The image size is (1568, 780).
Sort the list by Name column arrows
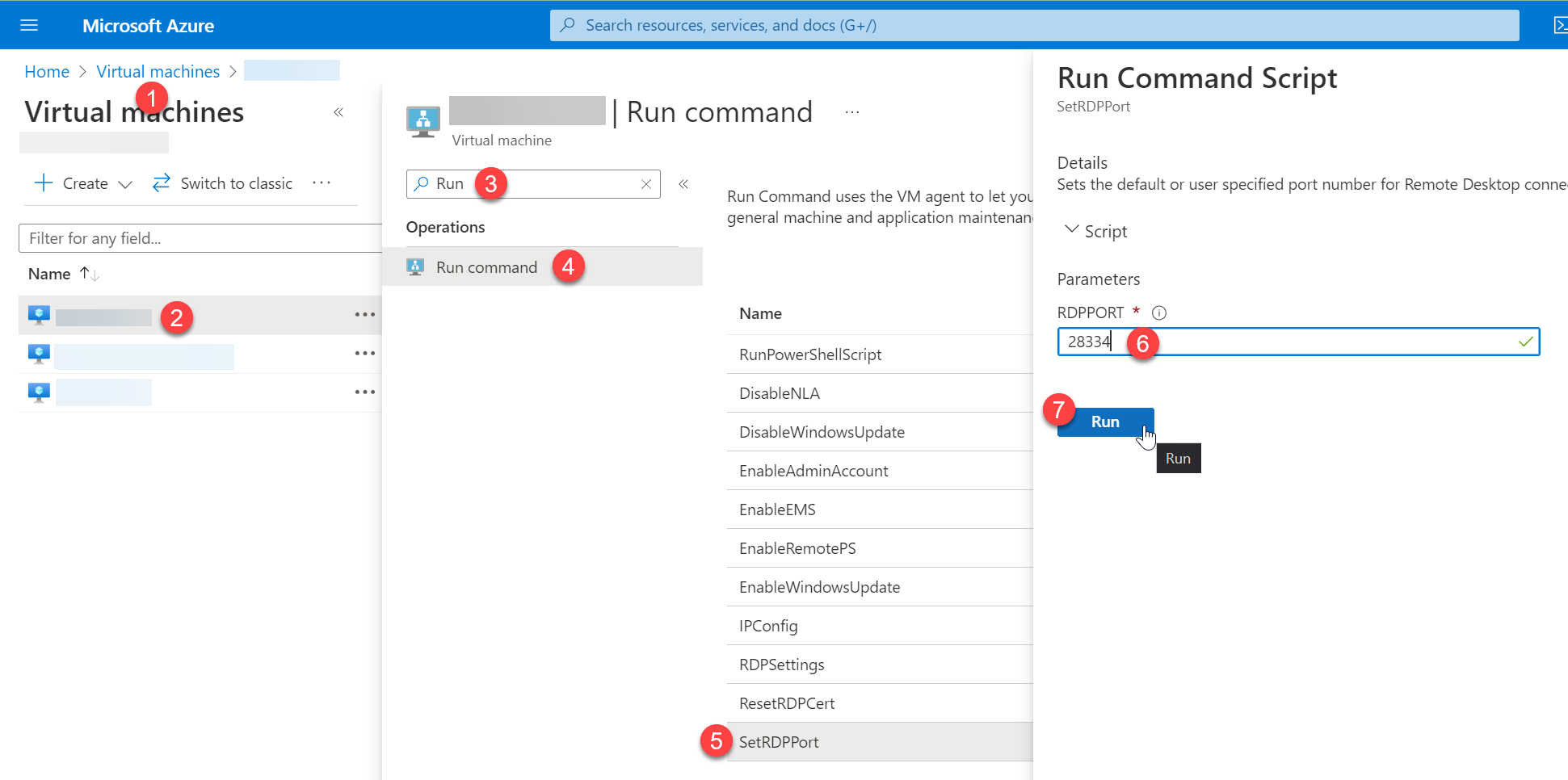89,274
